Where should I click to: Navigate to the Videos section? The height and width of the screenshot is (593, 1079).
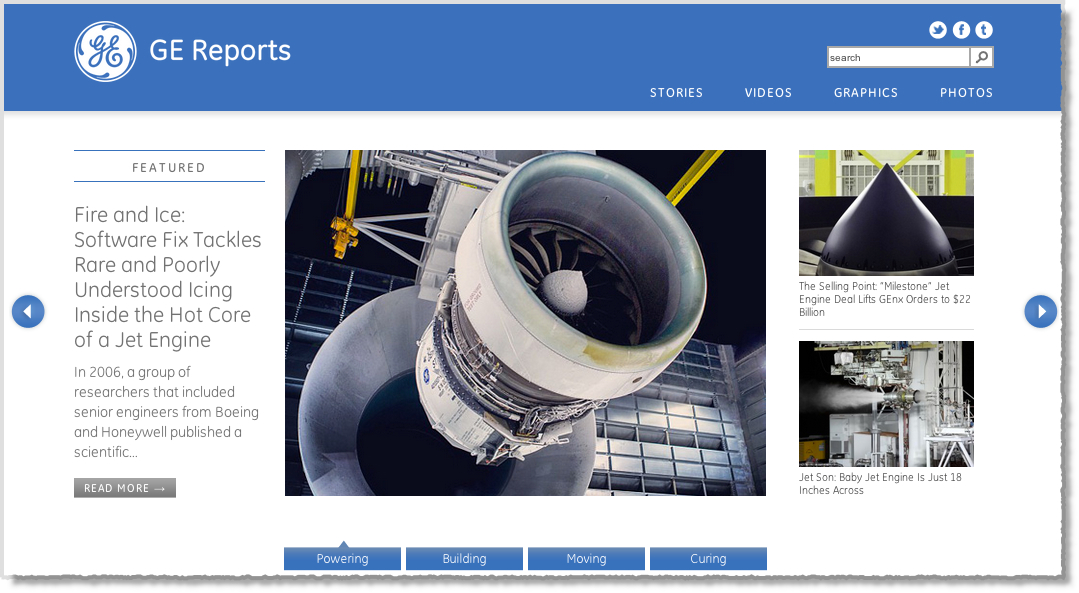click(768, 93)
